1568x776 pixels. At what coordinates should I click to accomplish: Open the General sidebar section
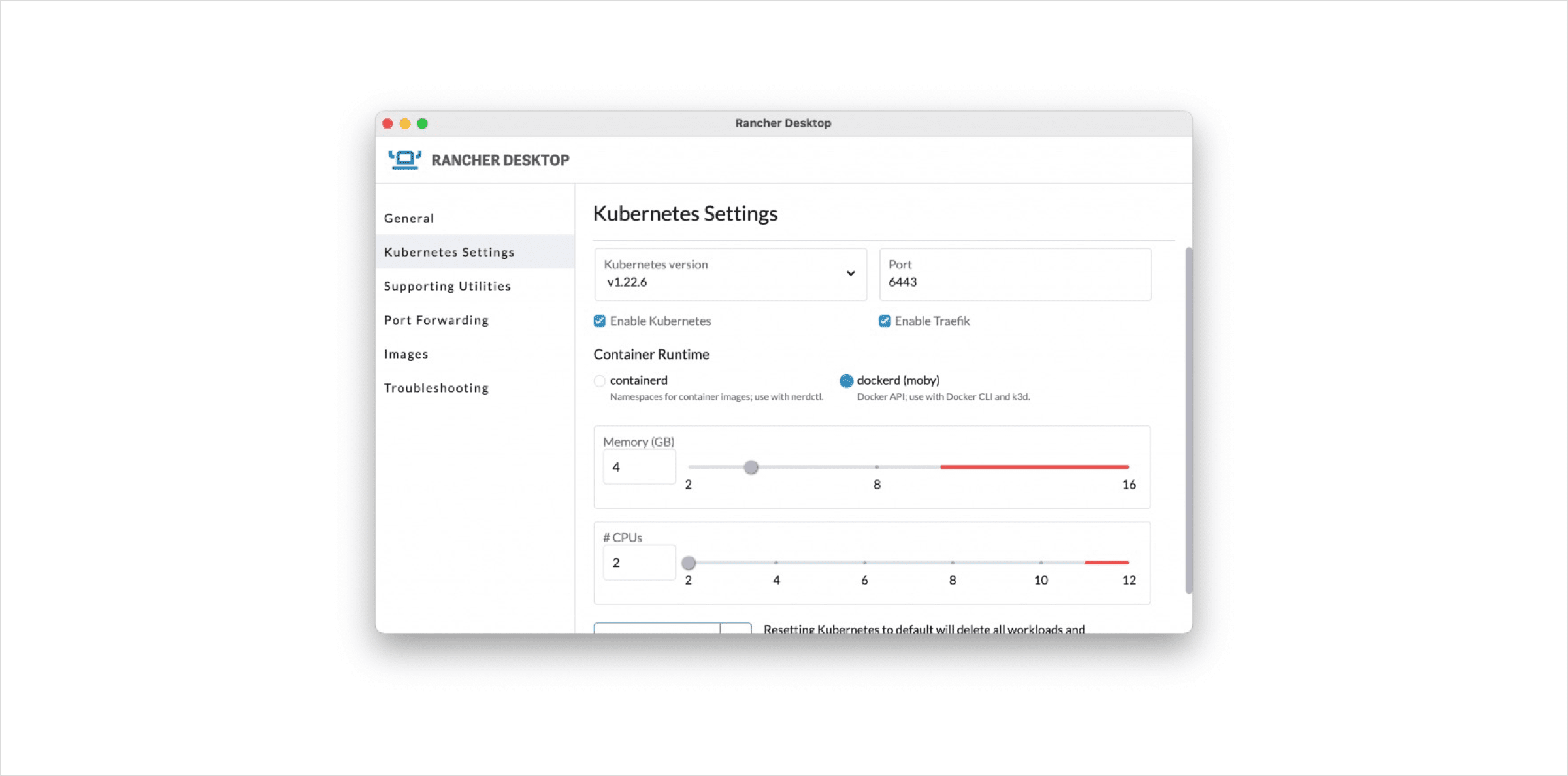coord(409,218)
